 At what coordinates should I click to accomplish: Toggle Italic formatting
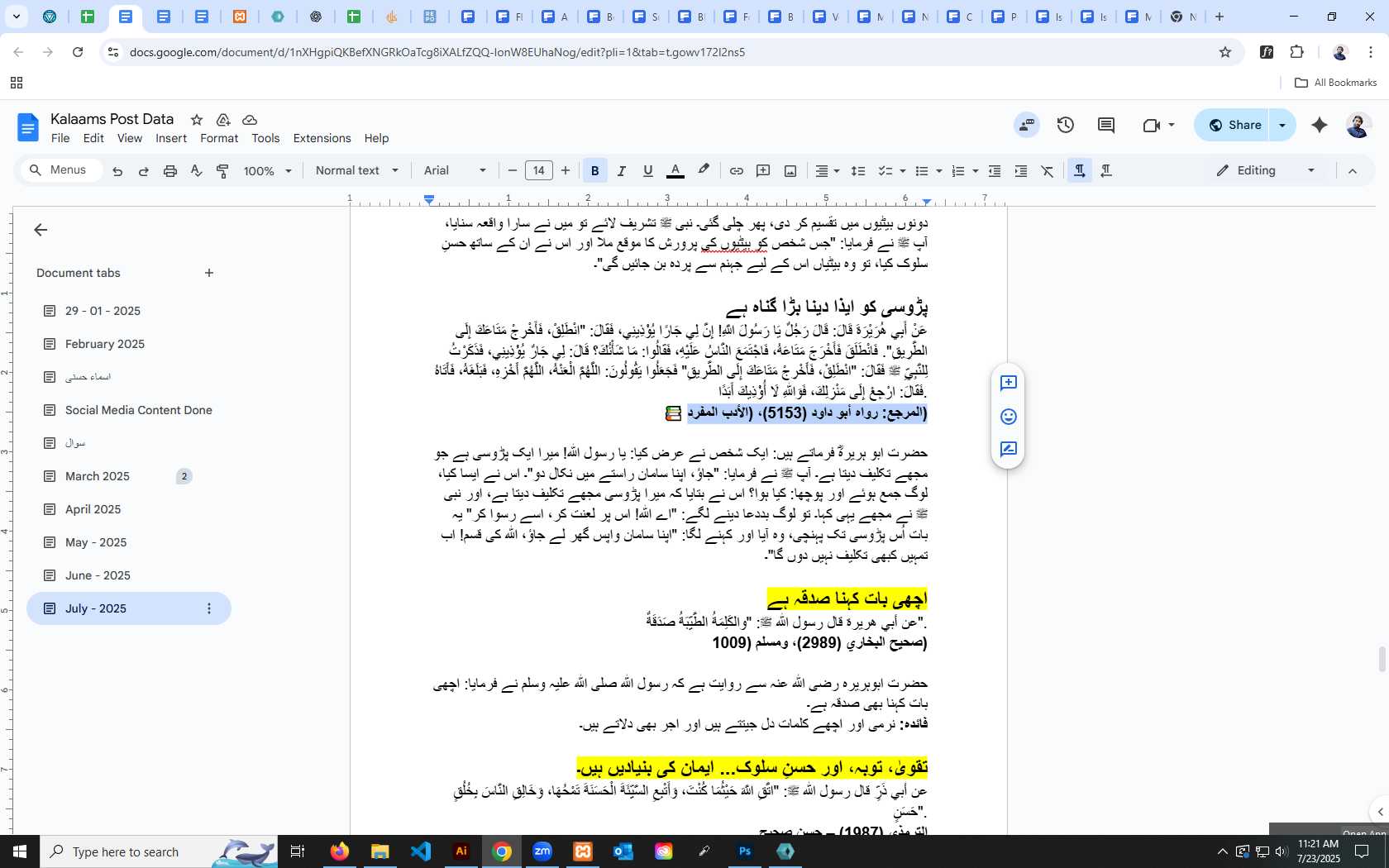pos(621,171)
